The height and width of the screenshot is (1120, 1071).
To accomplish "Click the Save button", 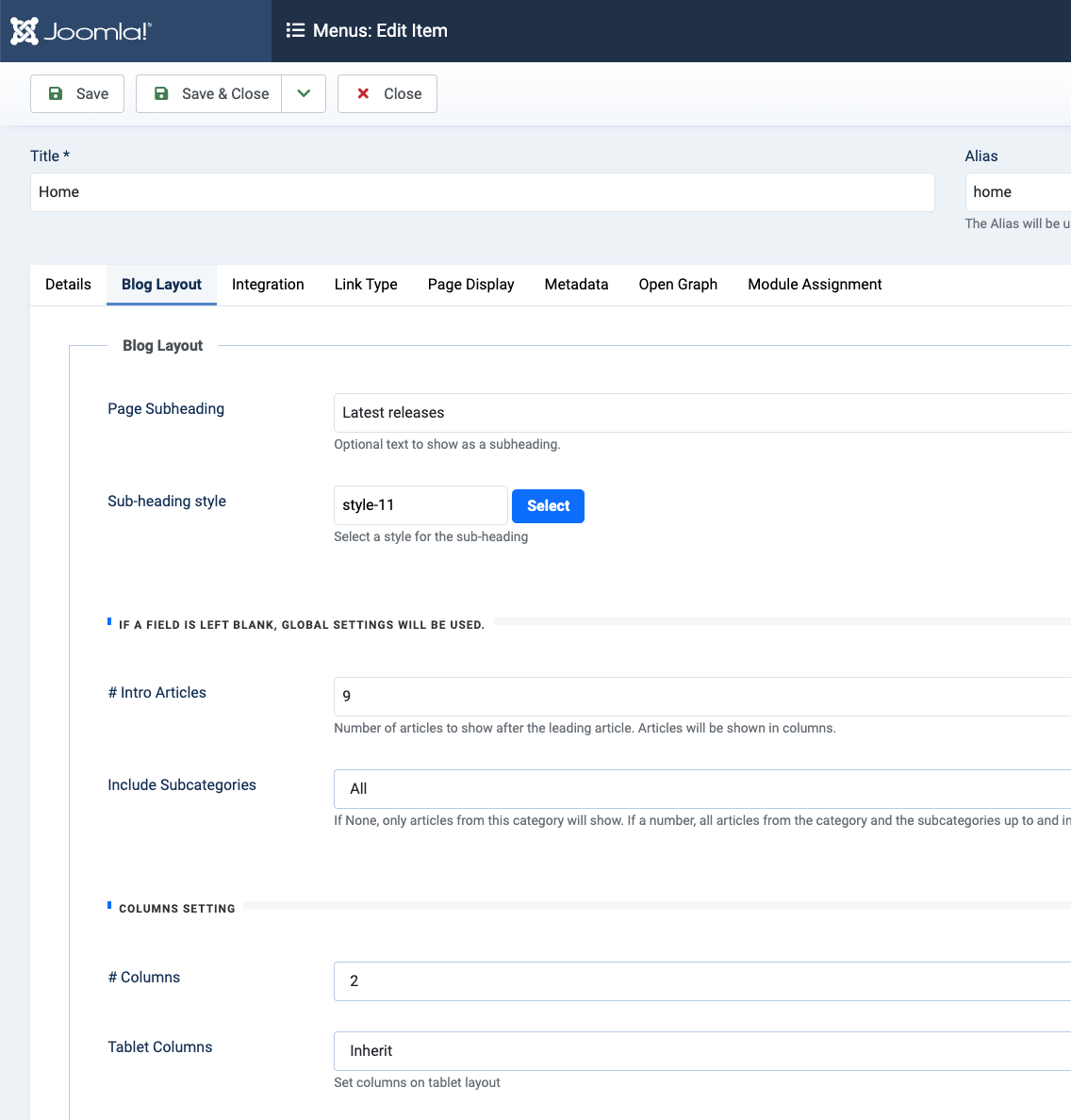I will click(77, 93).
